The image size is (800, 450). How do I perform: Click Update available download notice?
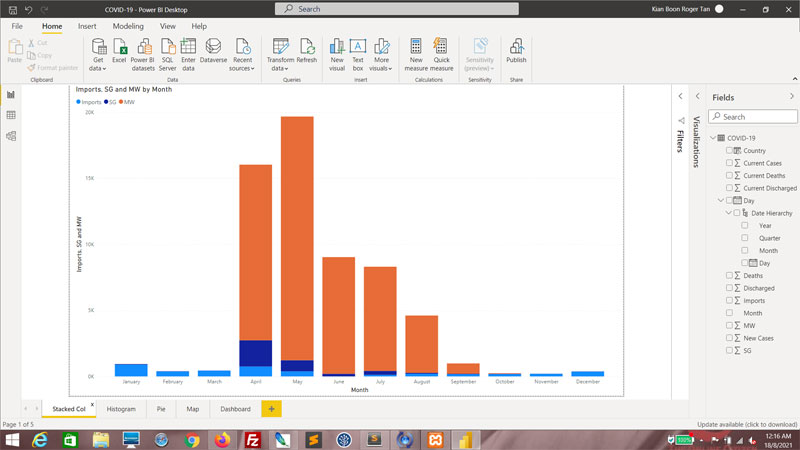pyautogui.click(x=747, y=424)
